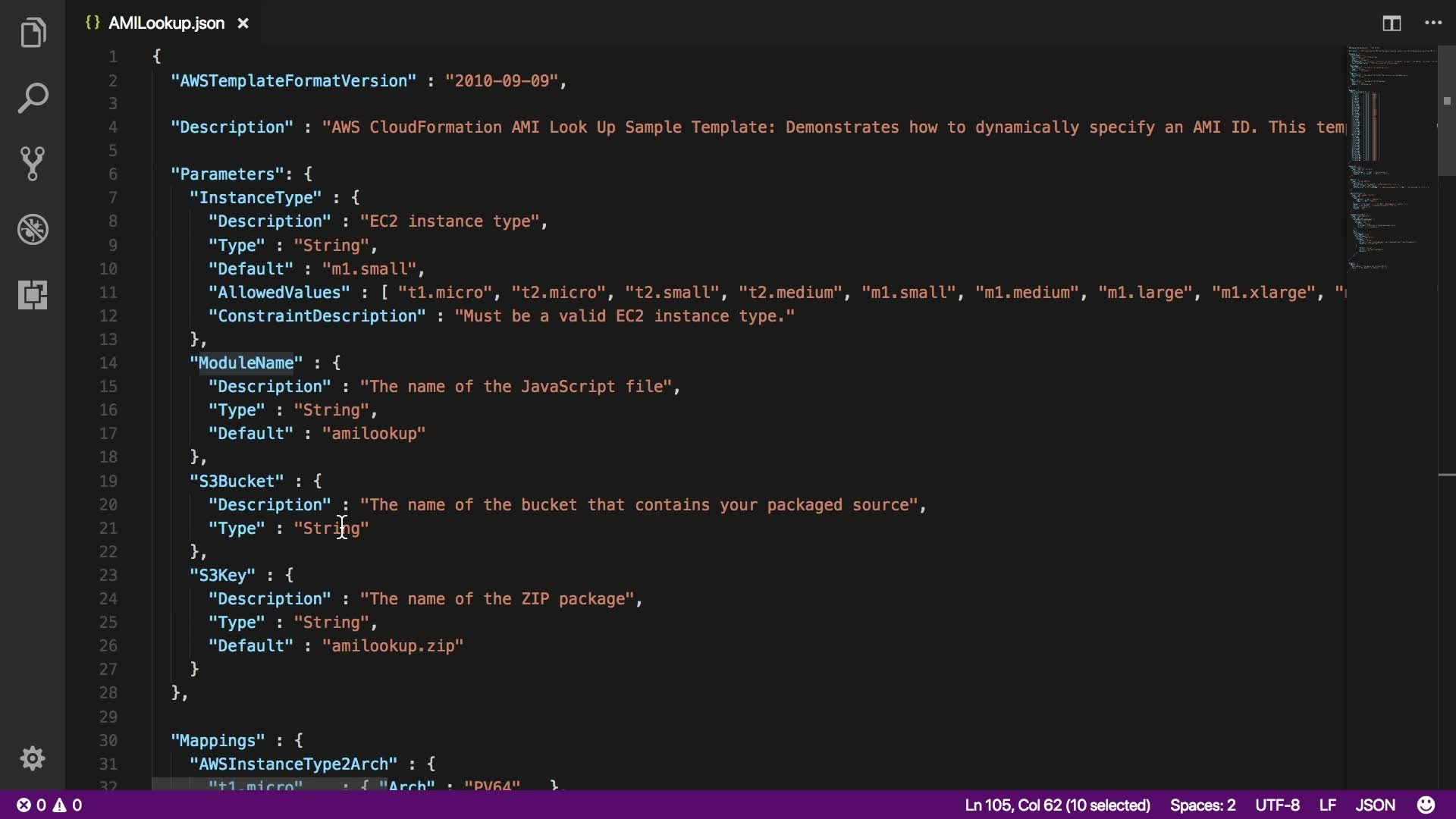This screenshot has width=1456, height=819.
Task: Open the Explorer files view
Action: coord(33,33)
